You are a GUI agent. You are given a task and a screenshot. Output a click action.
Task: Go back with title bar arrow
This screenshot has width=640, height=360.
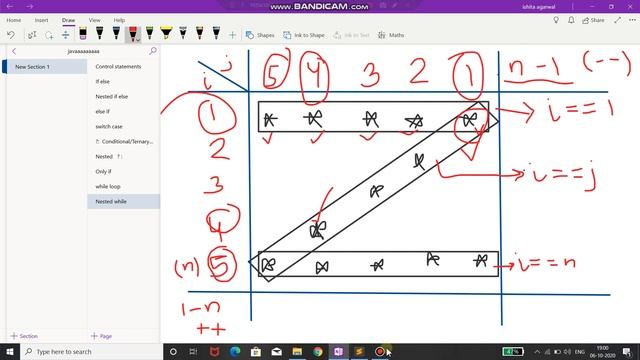tap(10, 7)
